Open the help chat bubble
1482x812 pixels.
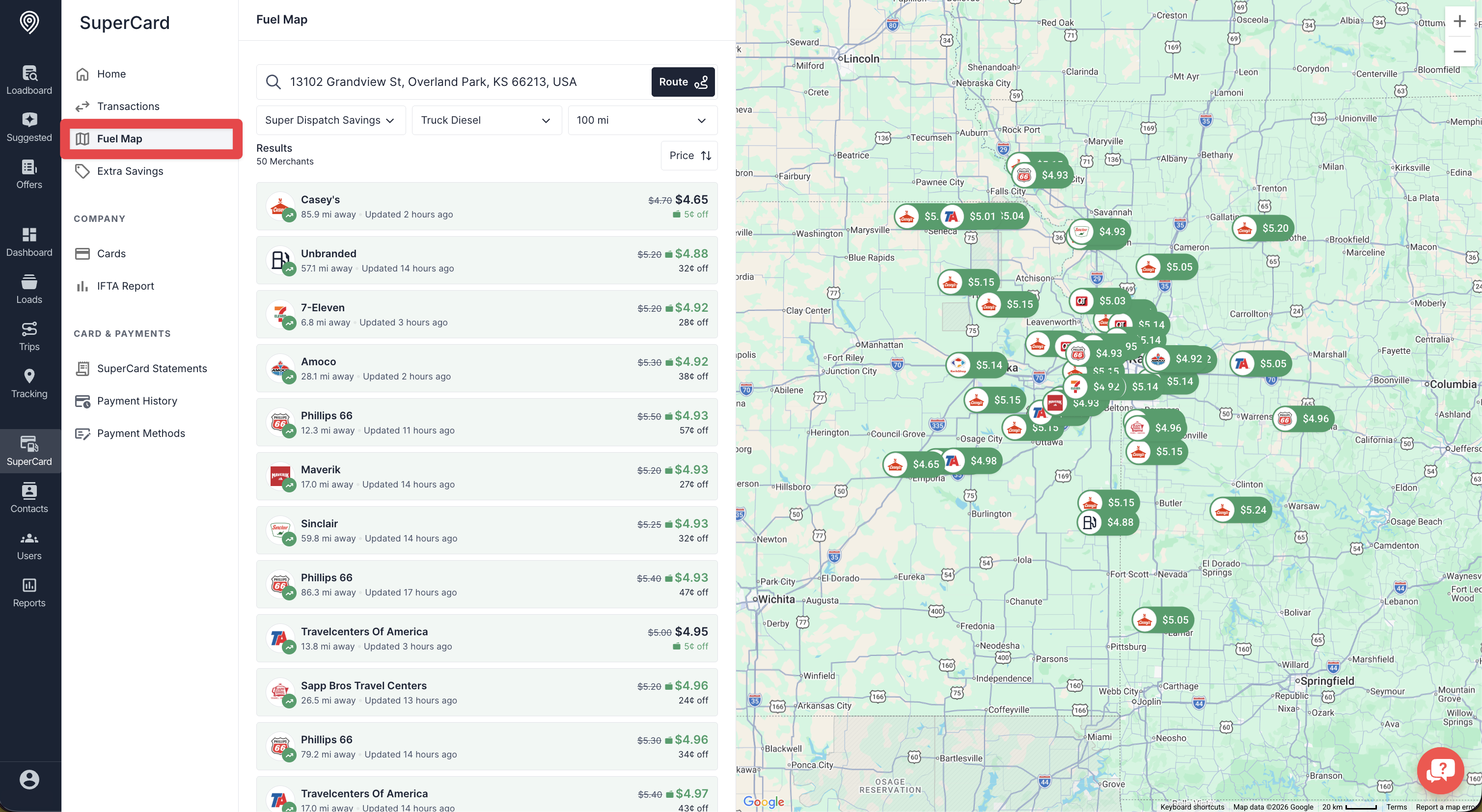tap(1441, 770)
